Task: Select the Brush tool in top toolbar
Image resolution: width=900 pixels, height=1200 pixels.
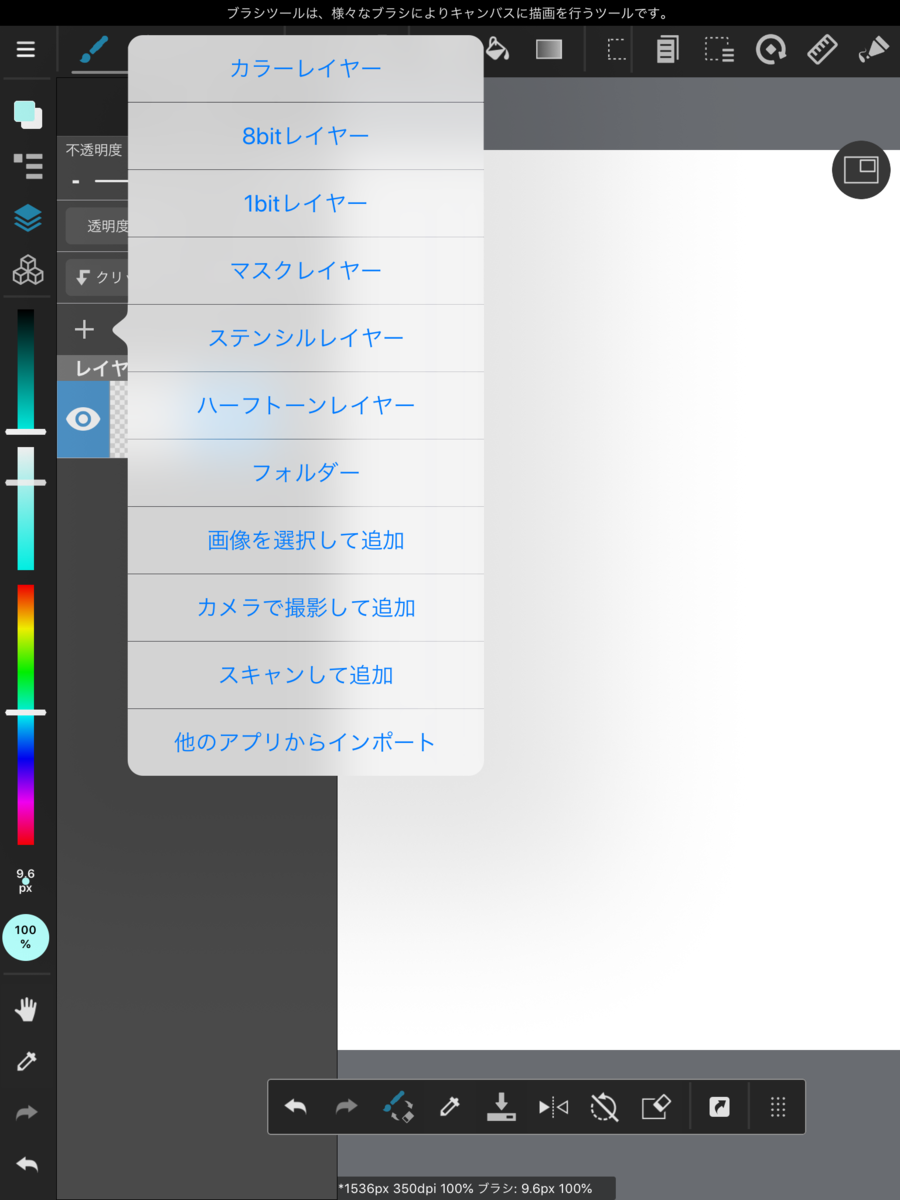Action: click(x=93, y=49)
